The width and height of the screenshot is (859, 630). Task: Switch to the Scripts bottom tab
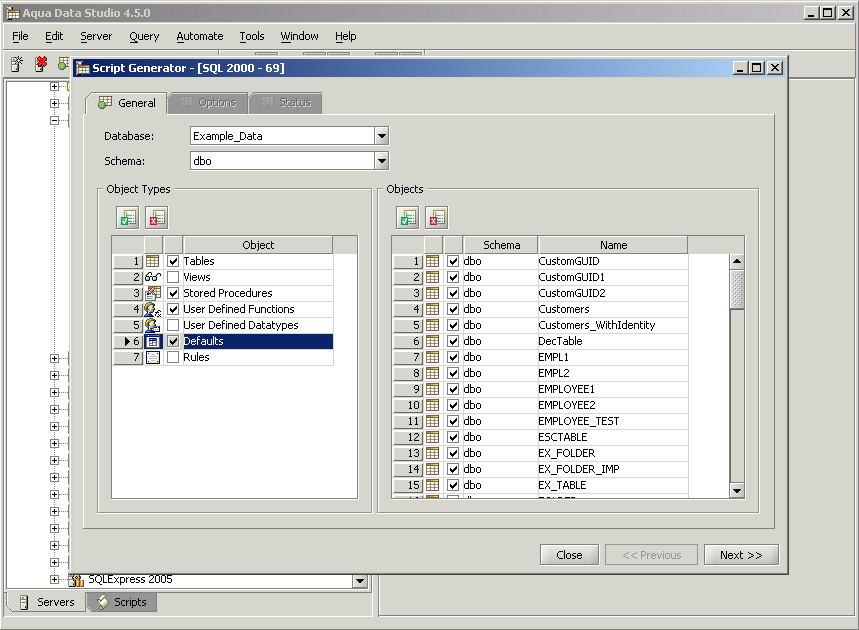coord(122,602)
